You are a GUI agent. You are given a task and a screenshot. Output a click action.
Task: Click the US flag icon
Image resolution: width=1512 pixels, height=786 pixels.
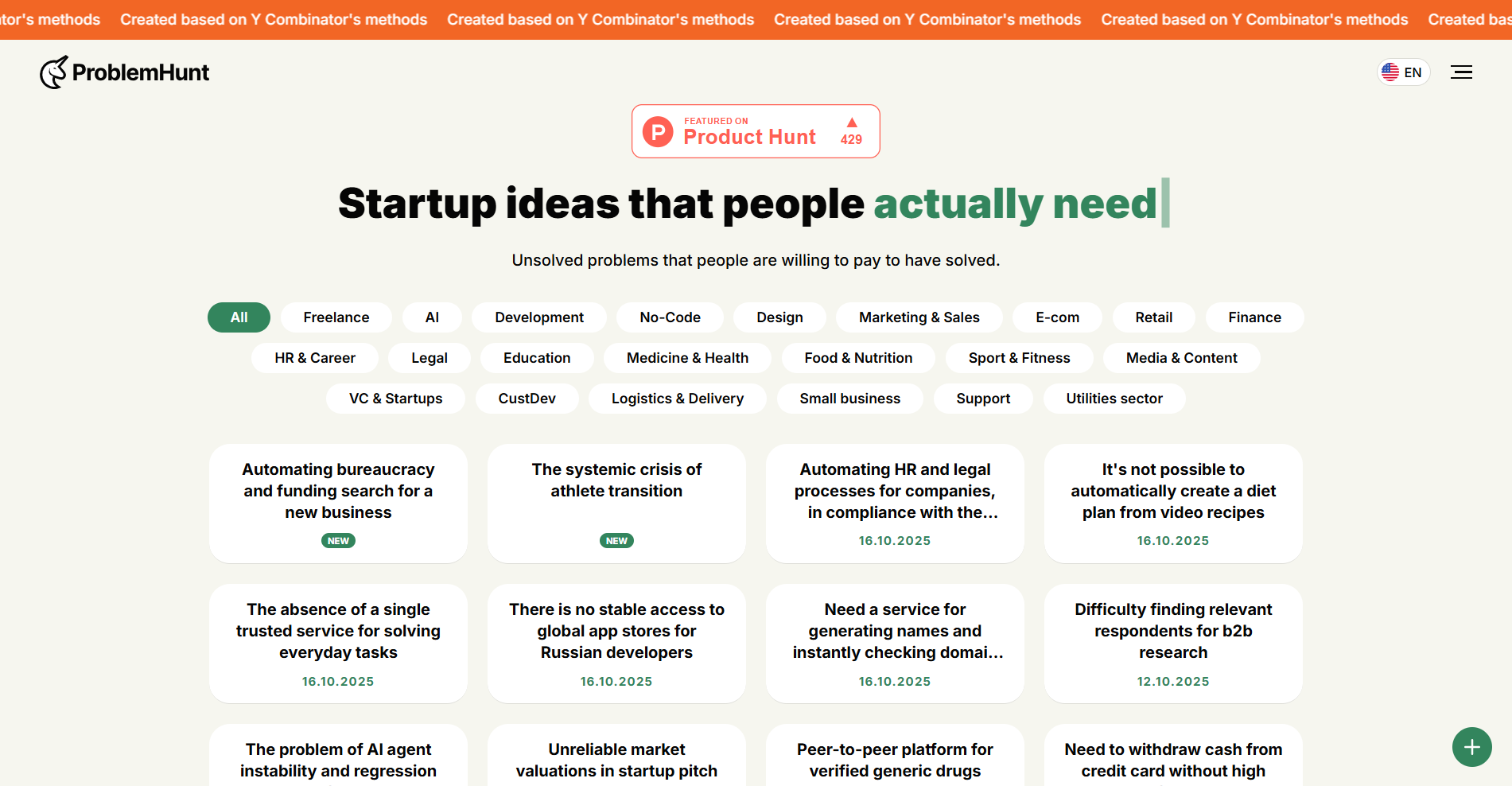pos(1390,72)
